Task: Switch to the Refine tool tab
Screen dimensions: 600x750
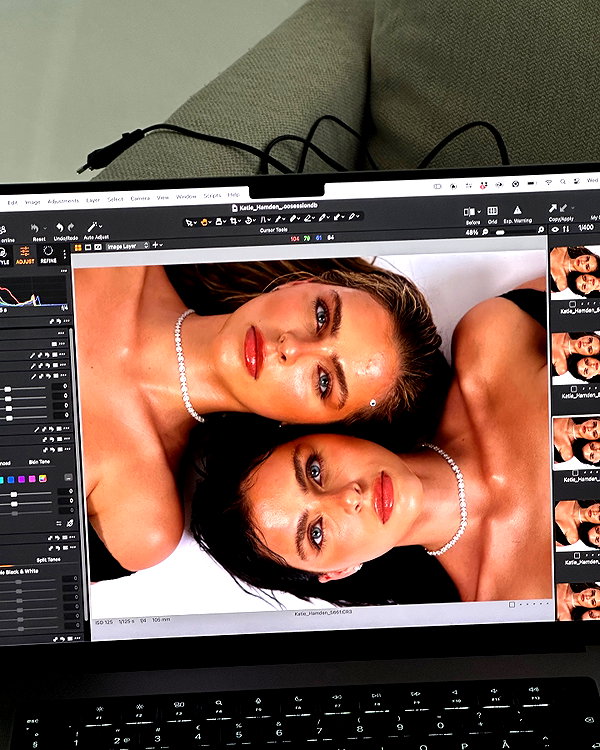Action: [48, 254]
